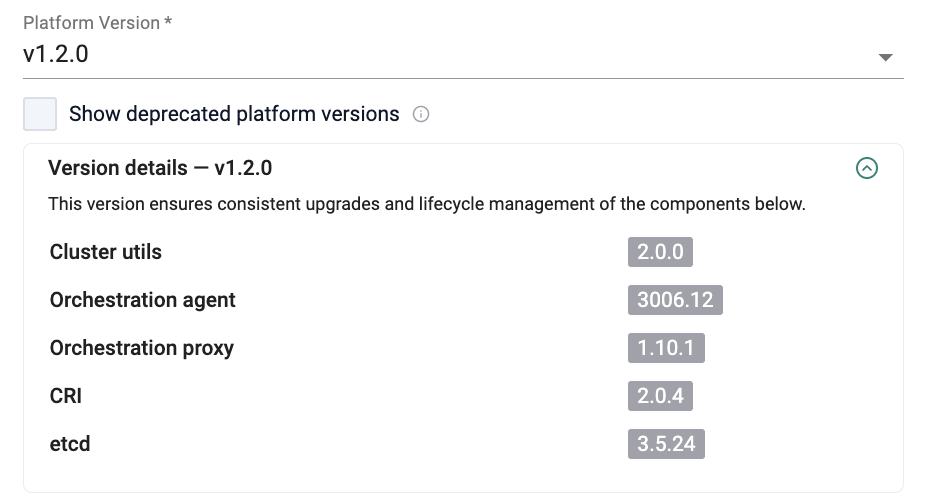Click the Cluster utils 2.0.0 version badge
The width and height of the screenshot is (928, 504).
tap(660, 252)
